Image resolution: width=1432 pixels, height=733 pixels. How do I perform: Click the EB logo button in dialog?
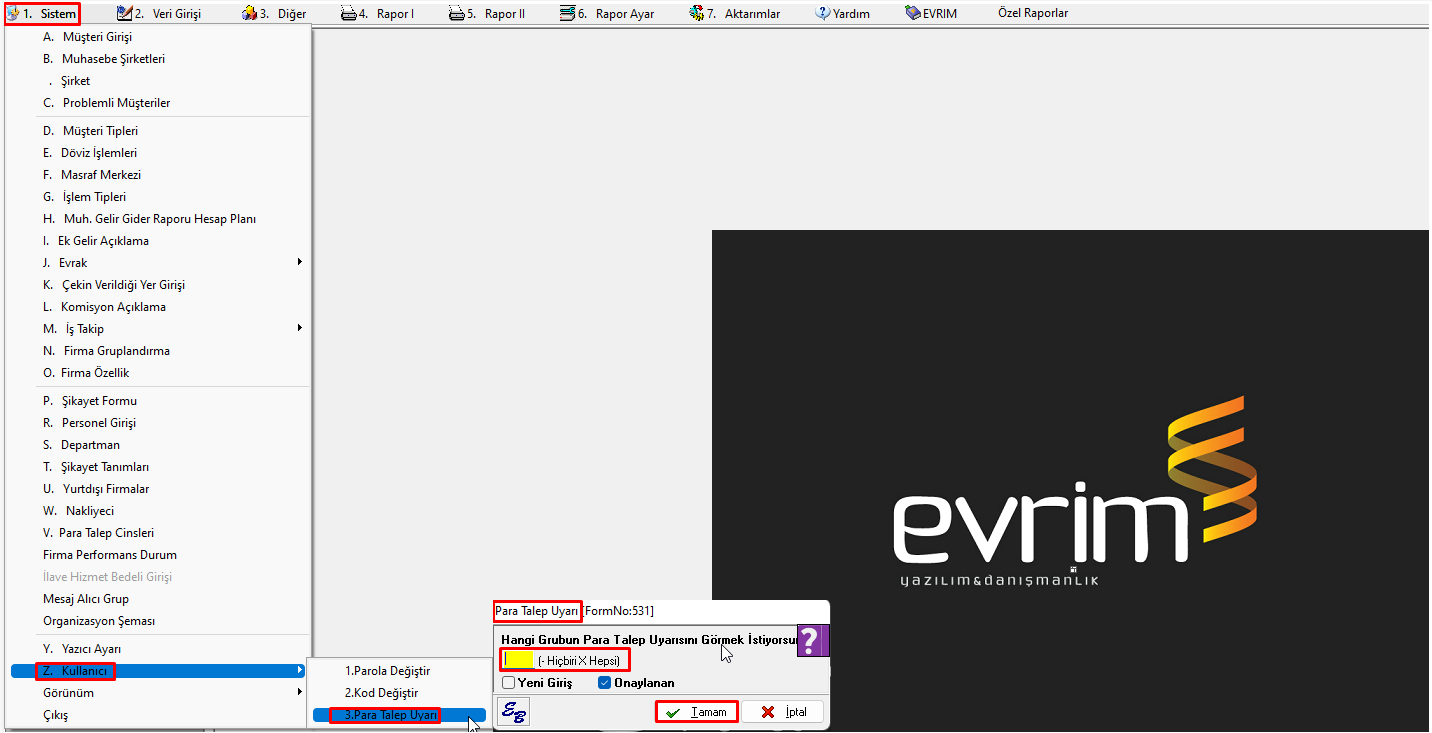coord(513,711)
